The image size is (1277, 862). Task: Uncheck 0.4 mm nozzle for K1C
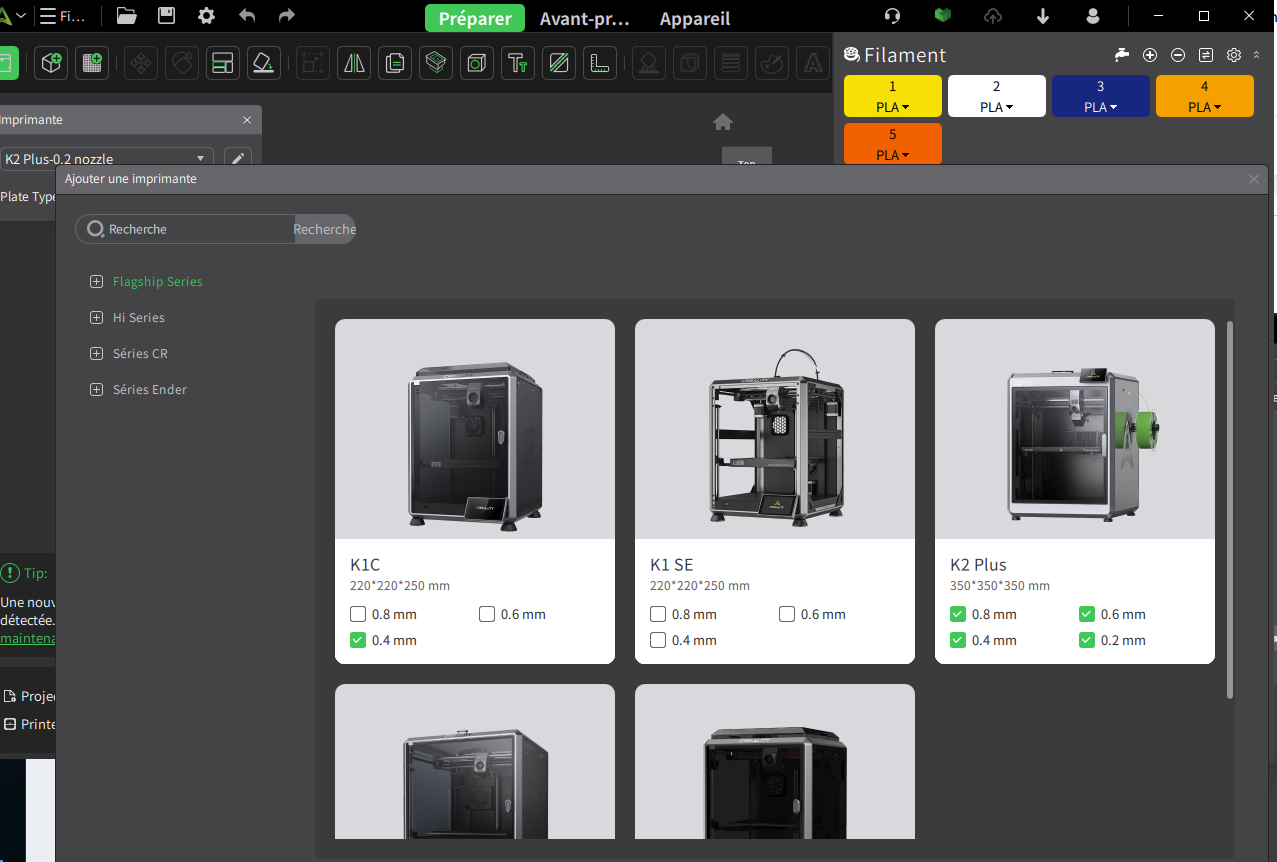[x=358, y=640]
